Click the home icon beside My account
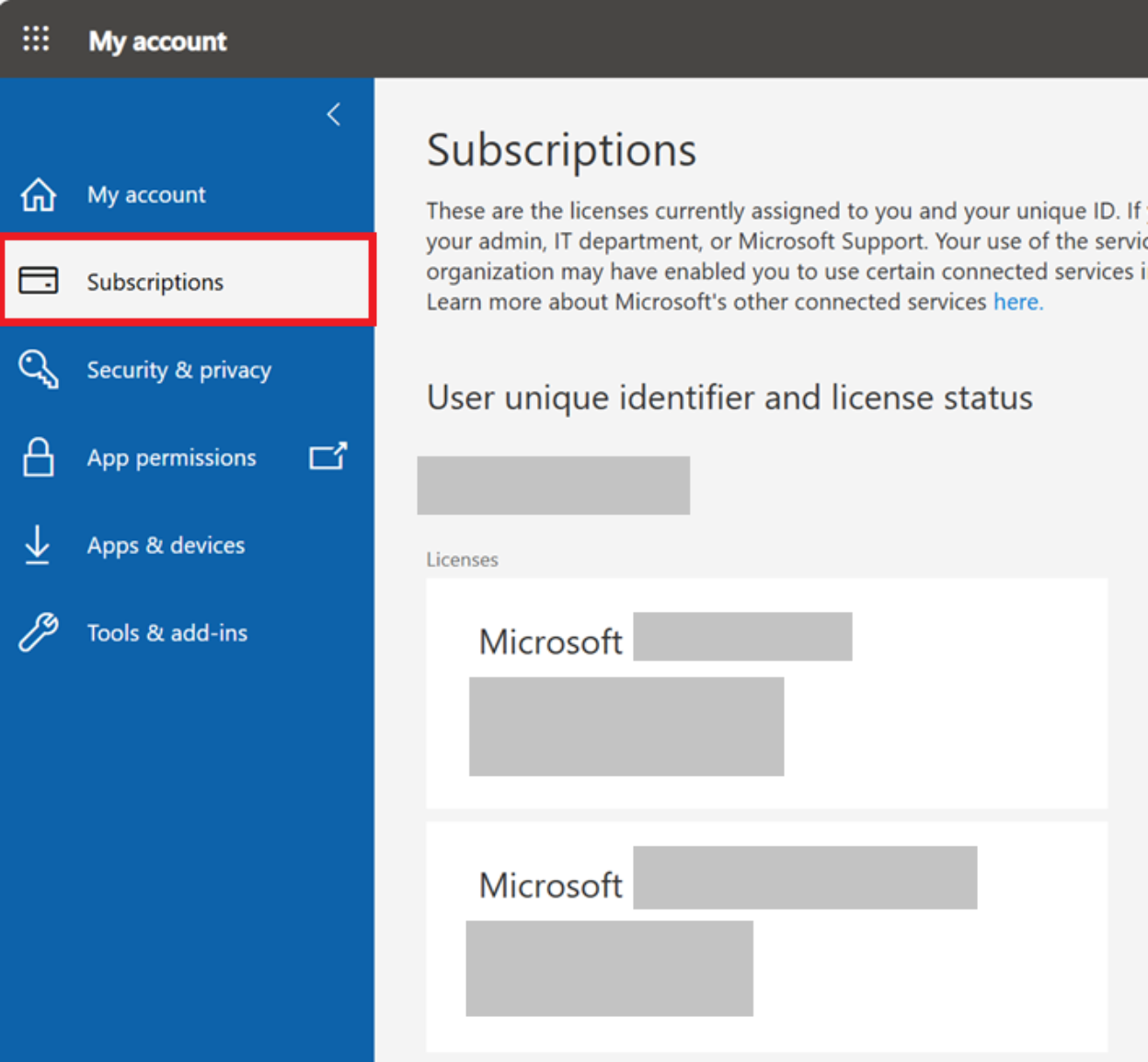Image resolution: width=1148 pixels, height=1062 pixels. point(39,195)
